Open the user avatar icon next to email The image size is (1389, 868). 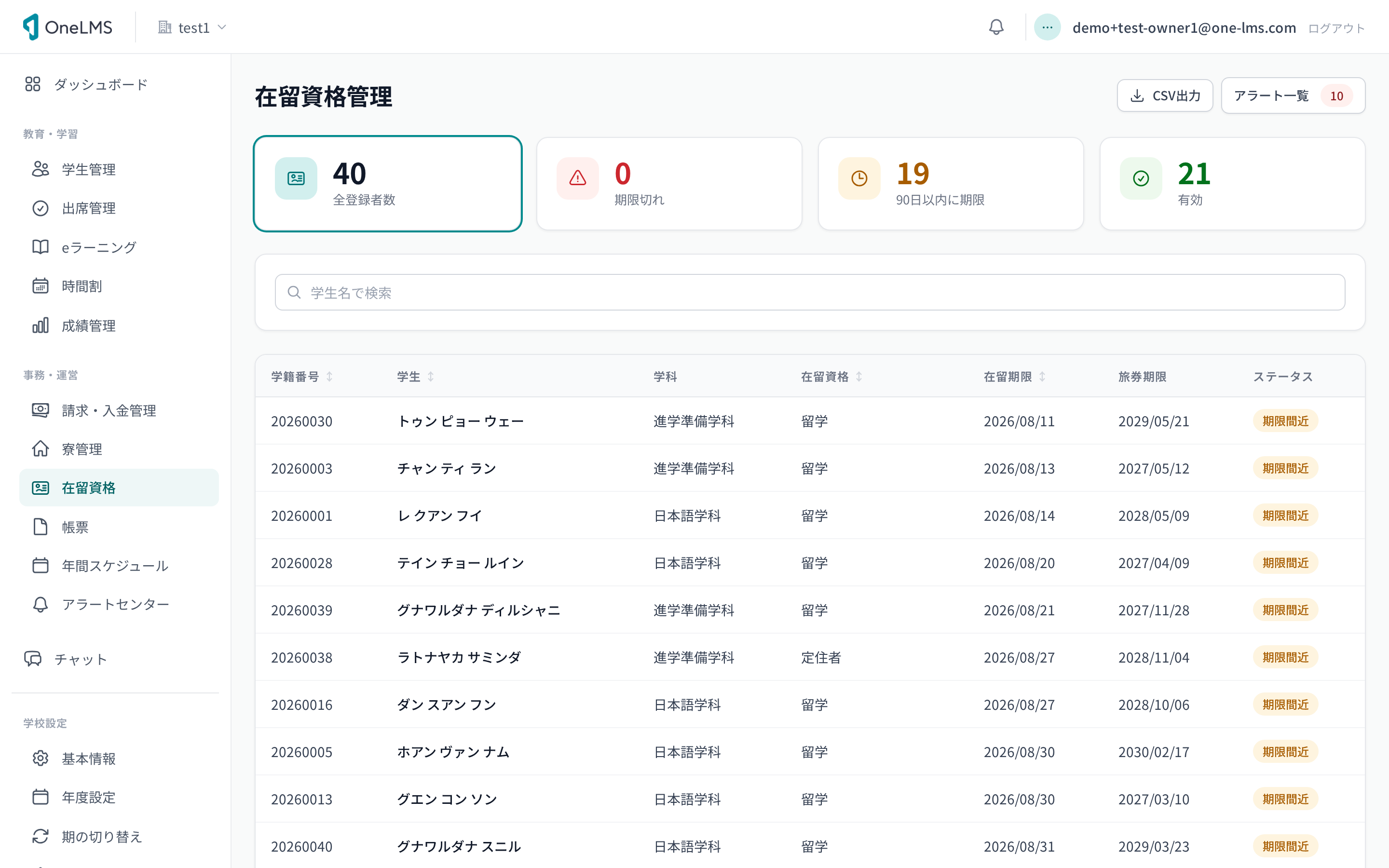[1047, 27]
